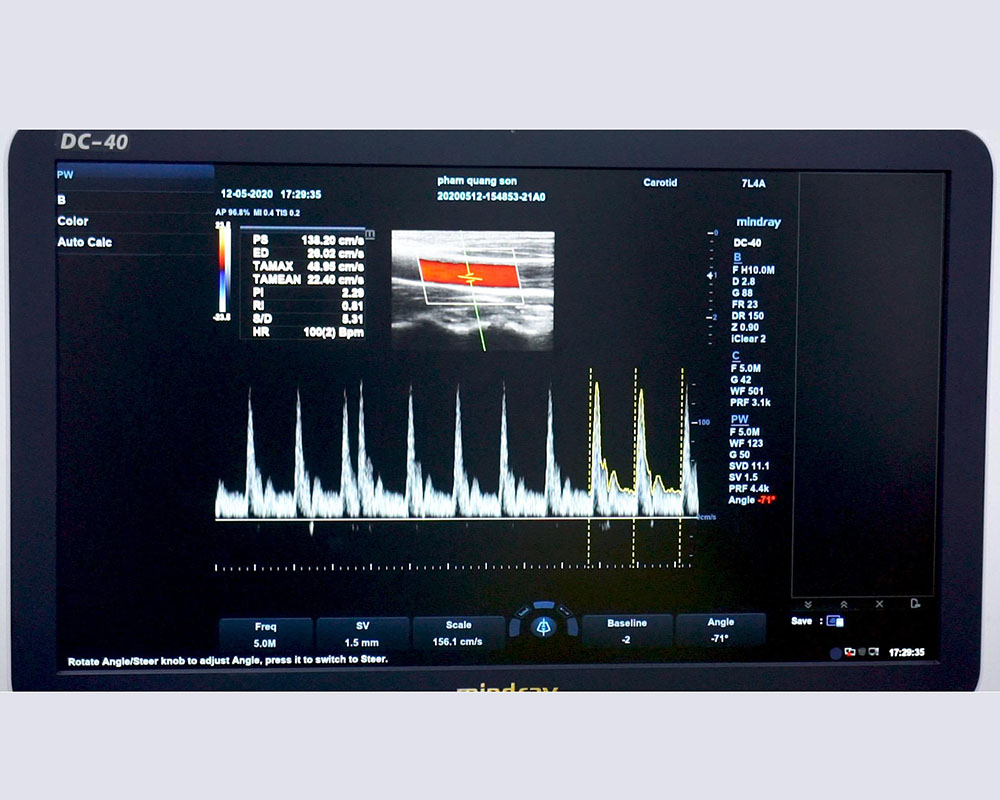
Task: Click the double up-arrow clipboard icon
Action: tap(843, 604)
